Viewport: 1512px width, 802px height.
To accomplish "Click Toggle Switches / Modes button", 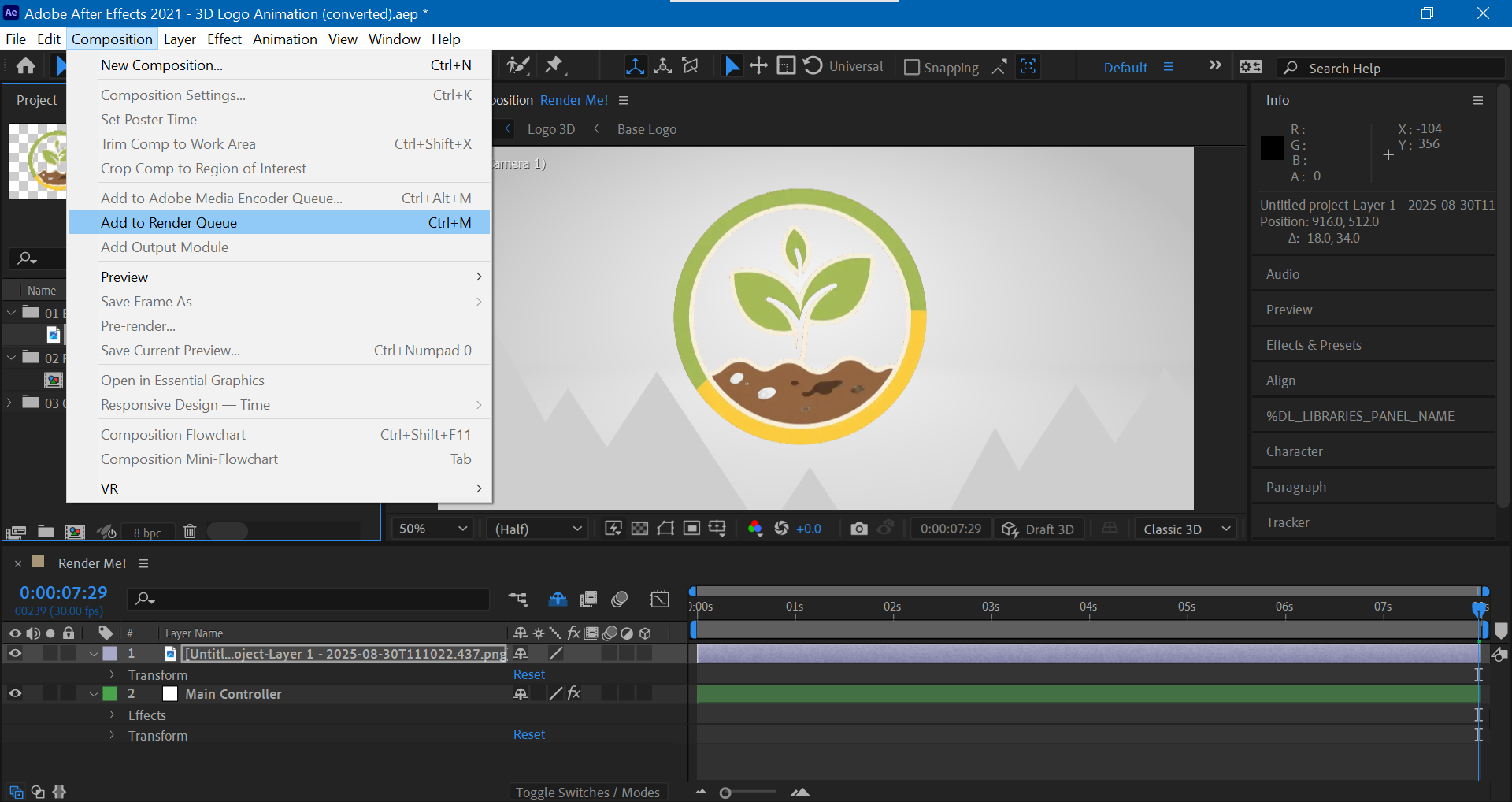I will coord(587,793).
